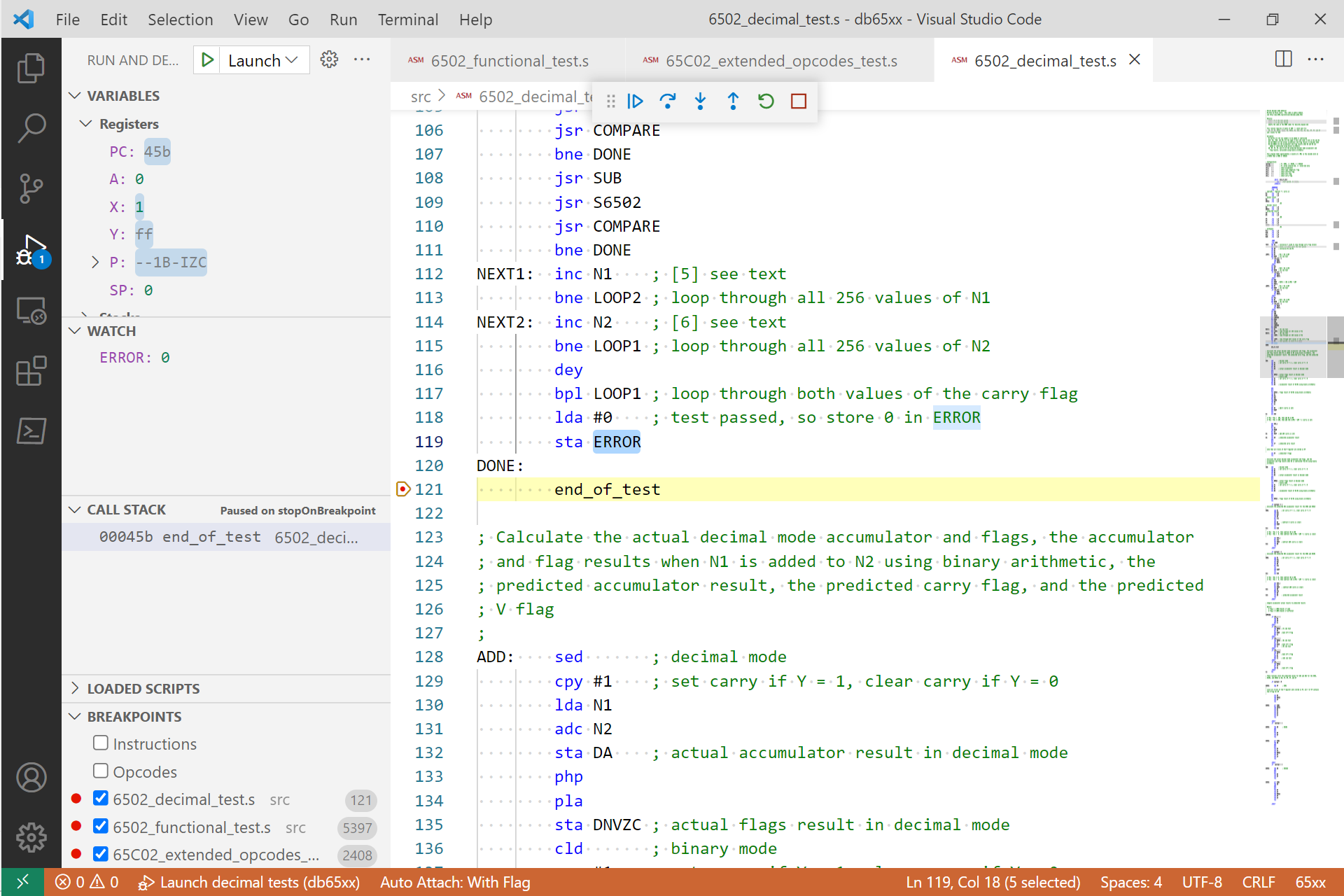Open the Extensions view

[31, 371]
